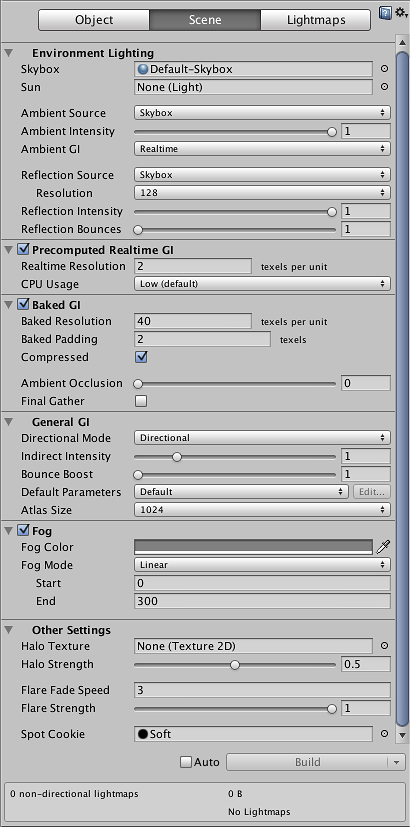The width and height of the screenshot is (410, 827).
Task: Click the Baked Resolution input field
Action: tap(193, 321)
